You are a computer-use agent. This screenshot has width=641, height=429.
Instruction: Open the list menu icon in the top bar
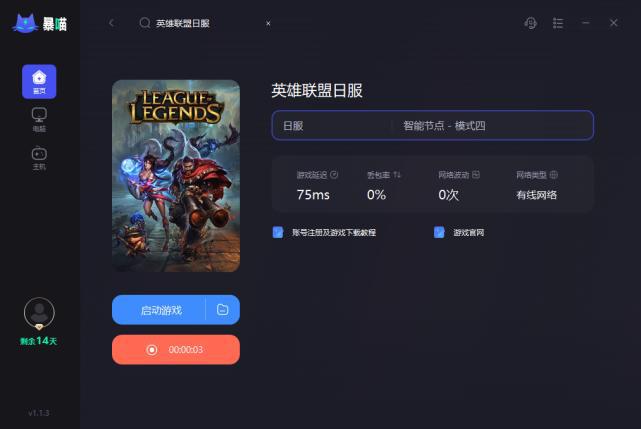(558, 23)
